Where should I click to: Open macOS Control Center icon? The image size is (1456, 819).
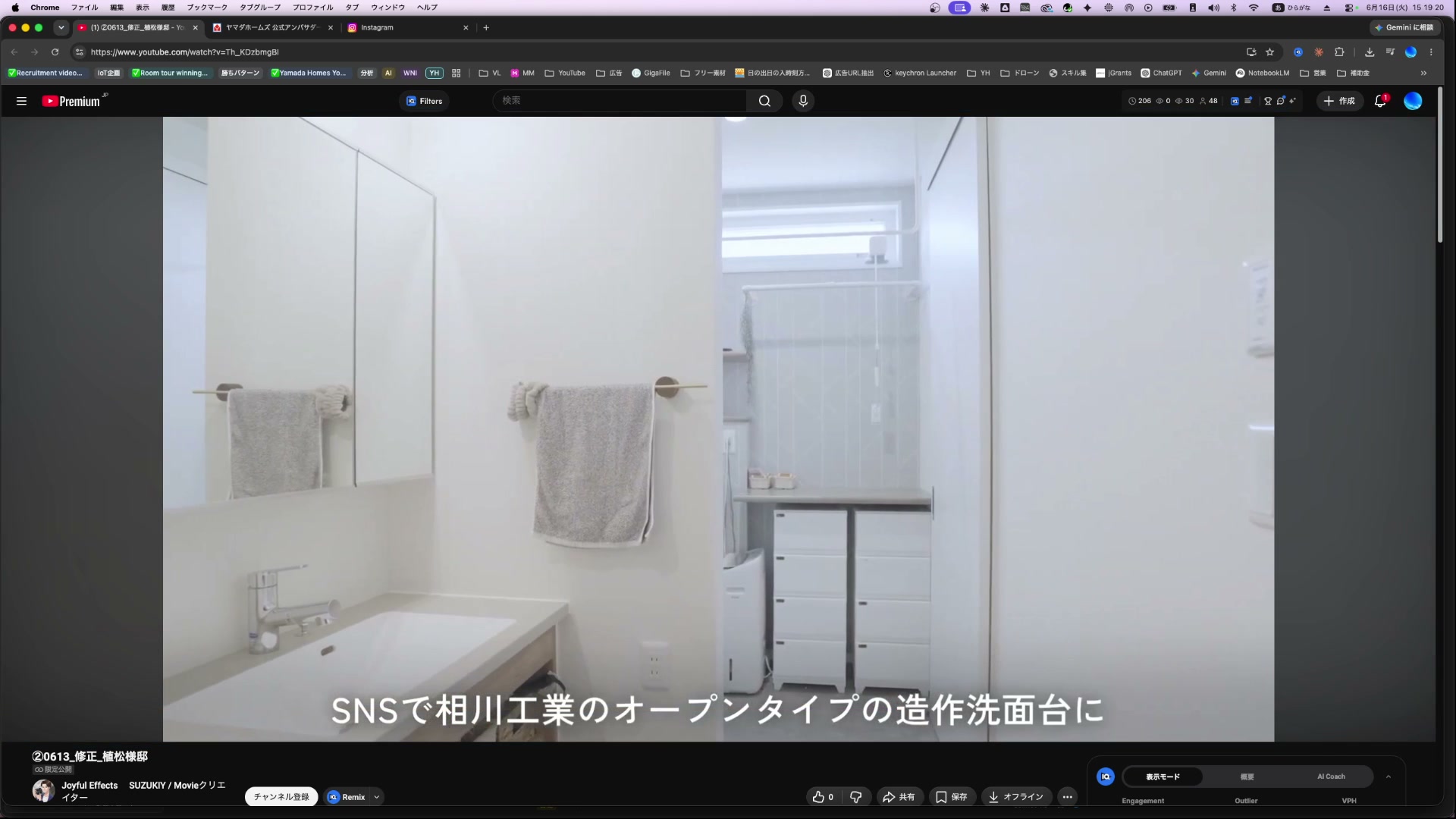point(1351,8)
